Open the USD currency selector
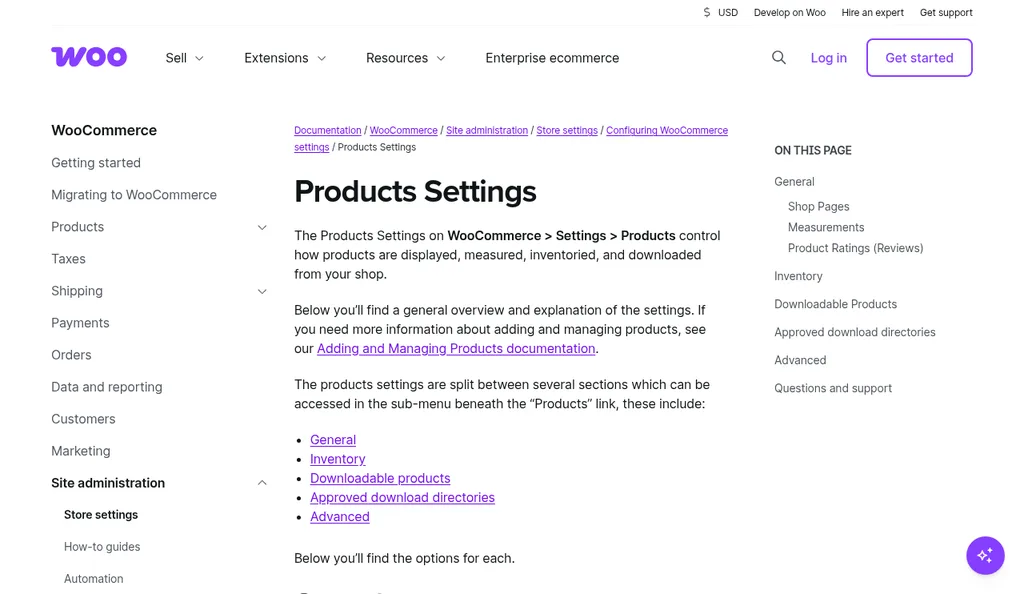This screenshot has width=1024, height=594. tap(720, 12)
